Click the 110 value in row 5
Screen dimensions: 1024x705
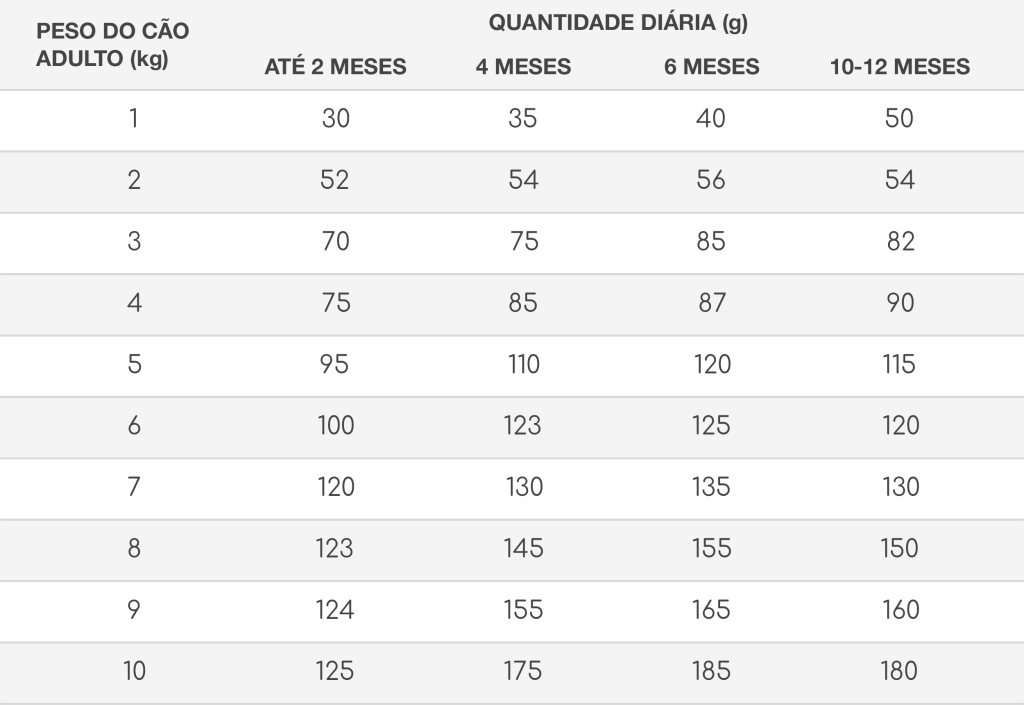tap(524, 364)
